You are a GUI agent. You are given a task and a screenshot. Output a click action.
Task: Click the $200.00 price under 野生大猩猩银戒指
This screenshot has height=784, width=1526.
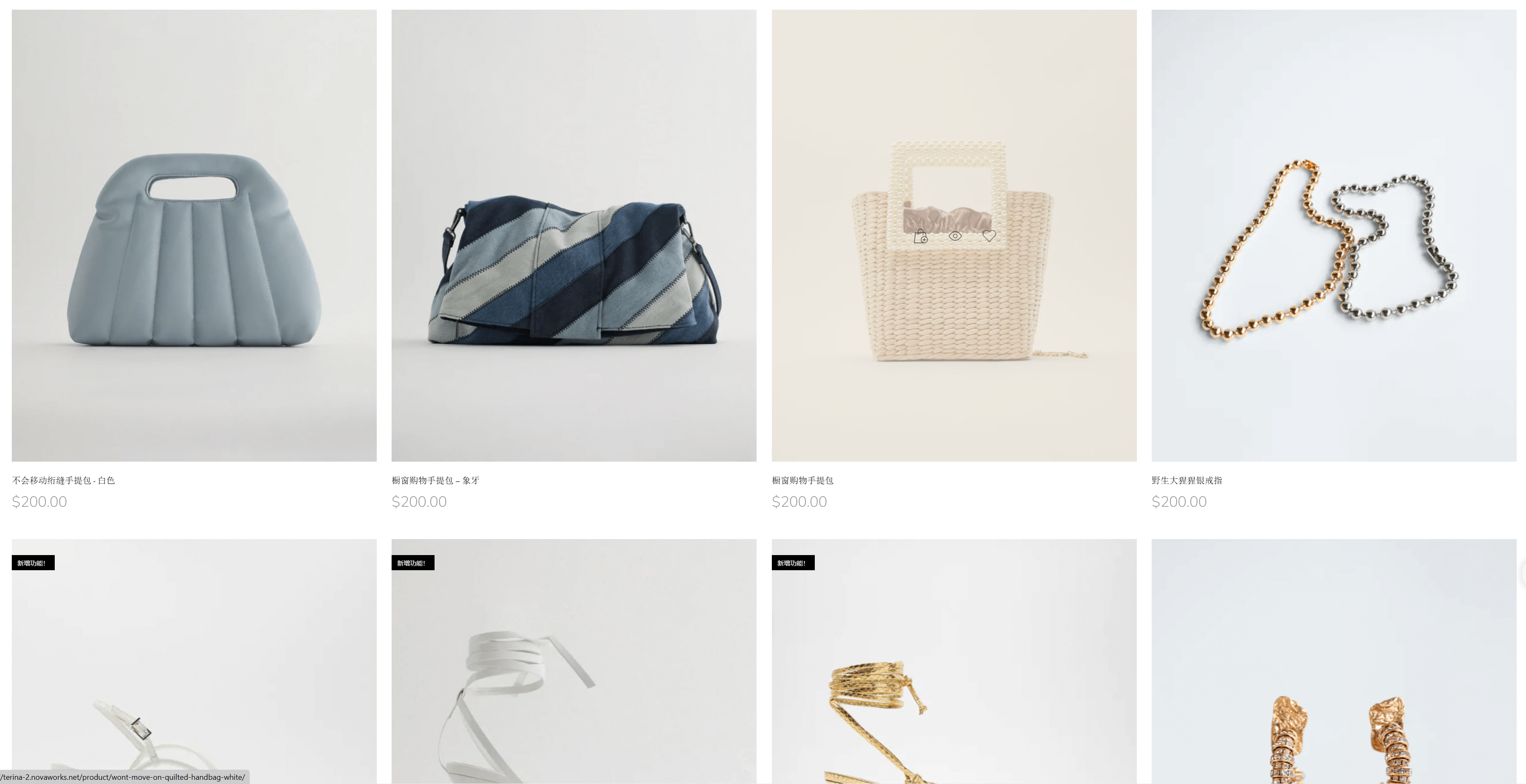click(x=1179, y=502)
